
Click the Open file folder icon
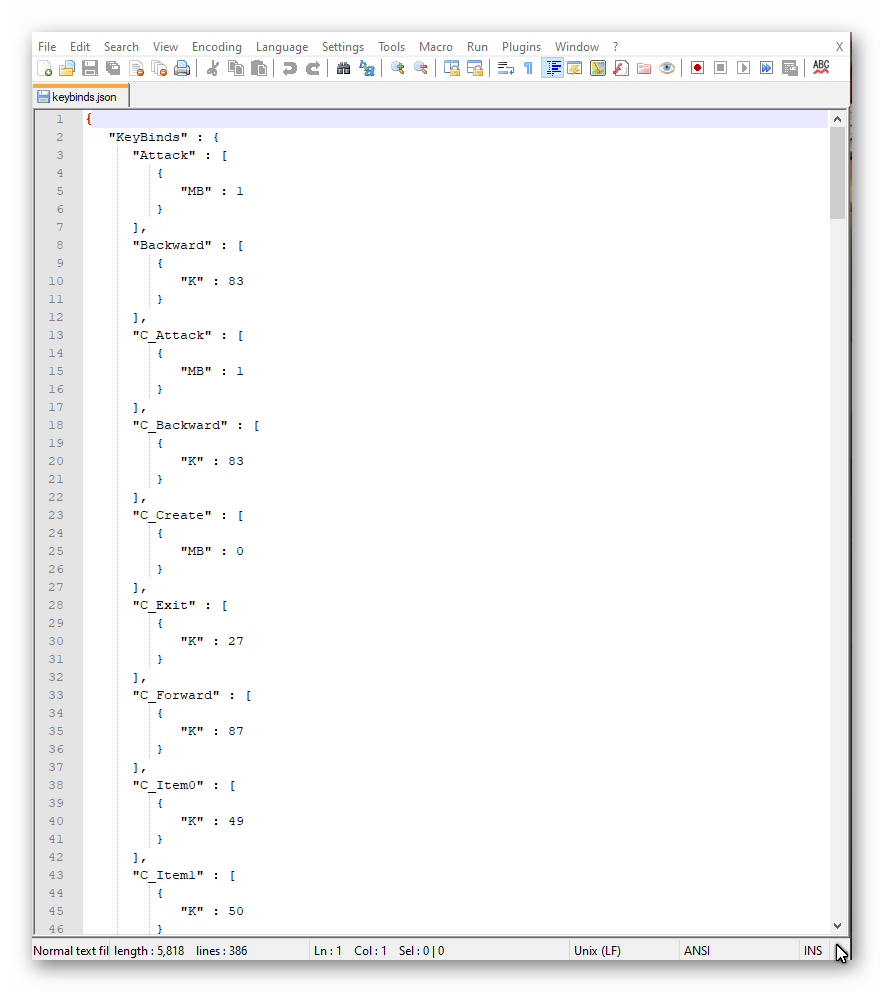coord(67,68)
